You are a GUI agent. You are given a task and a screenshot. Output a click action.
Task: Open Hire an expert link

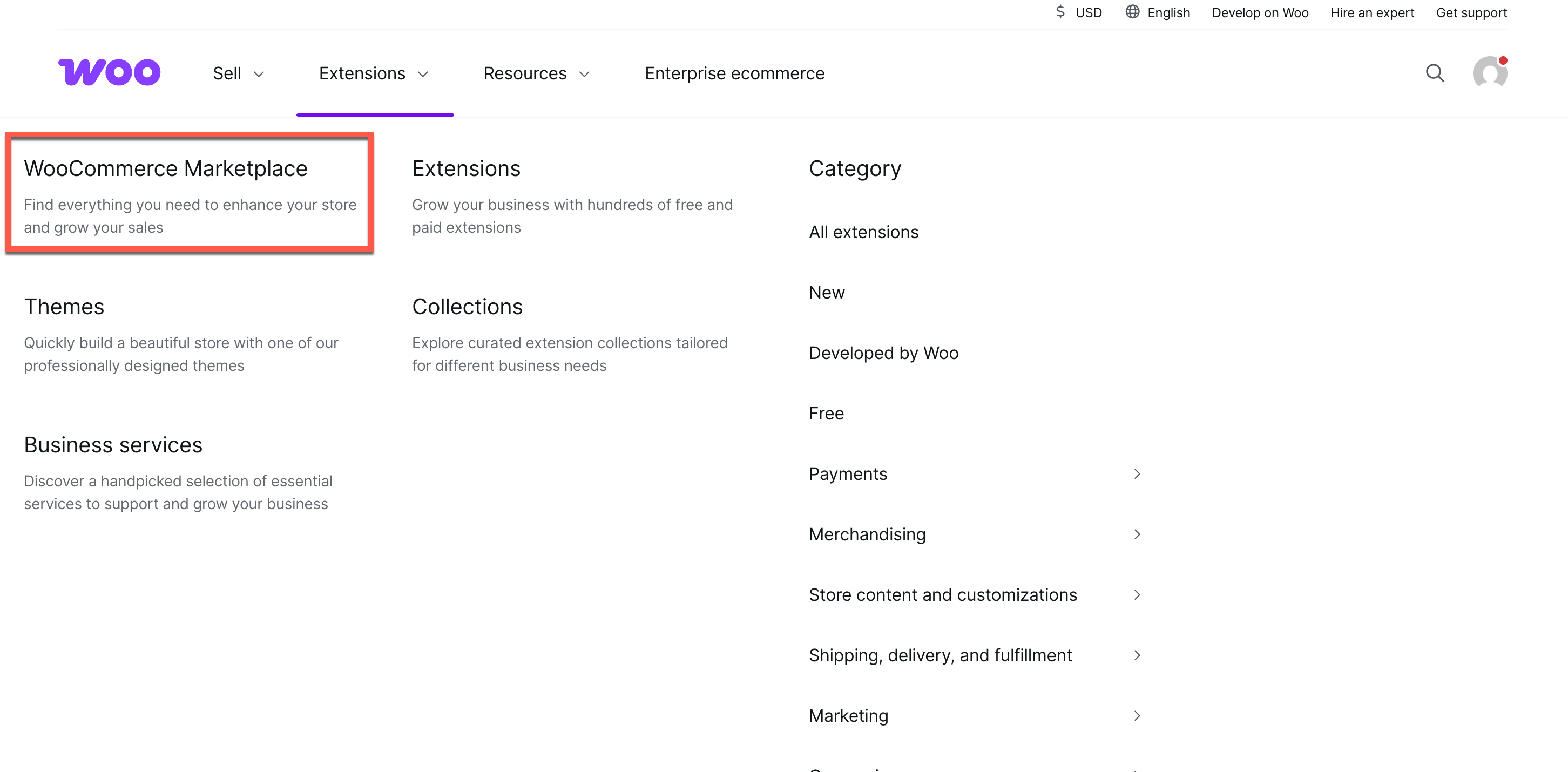coord(1372,13)
